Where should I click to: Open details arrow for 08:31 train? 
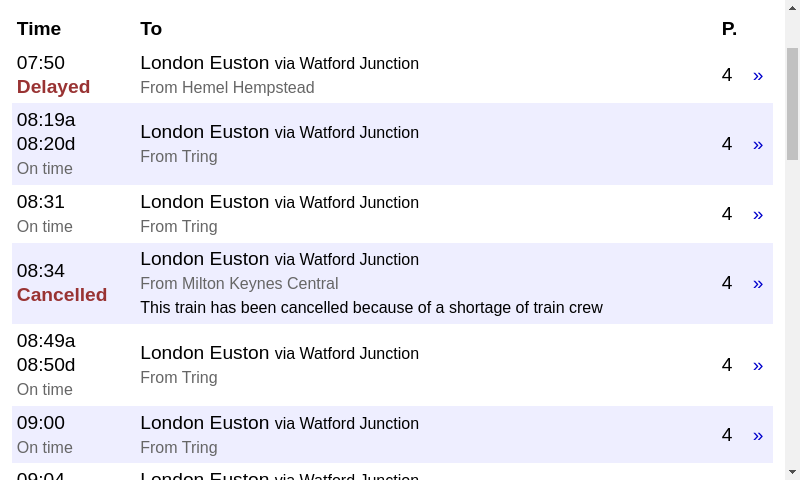tap(758, 215)
